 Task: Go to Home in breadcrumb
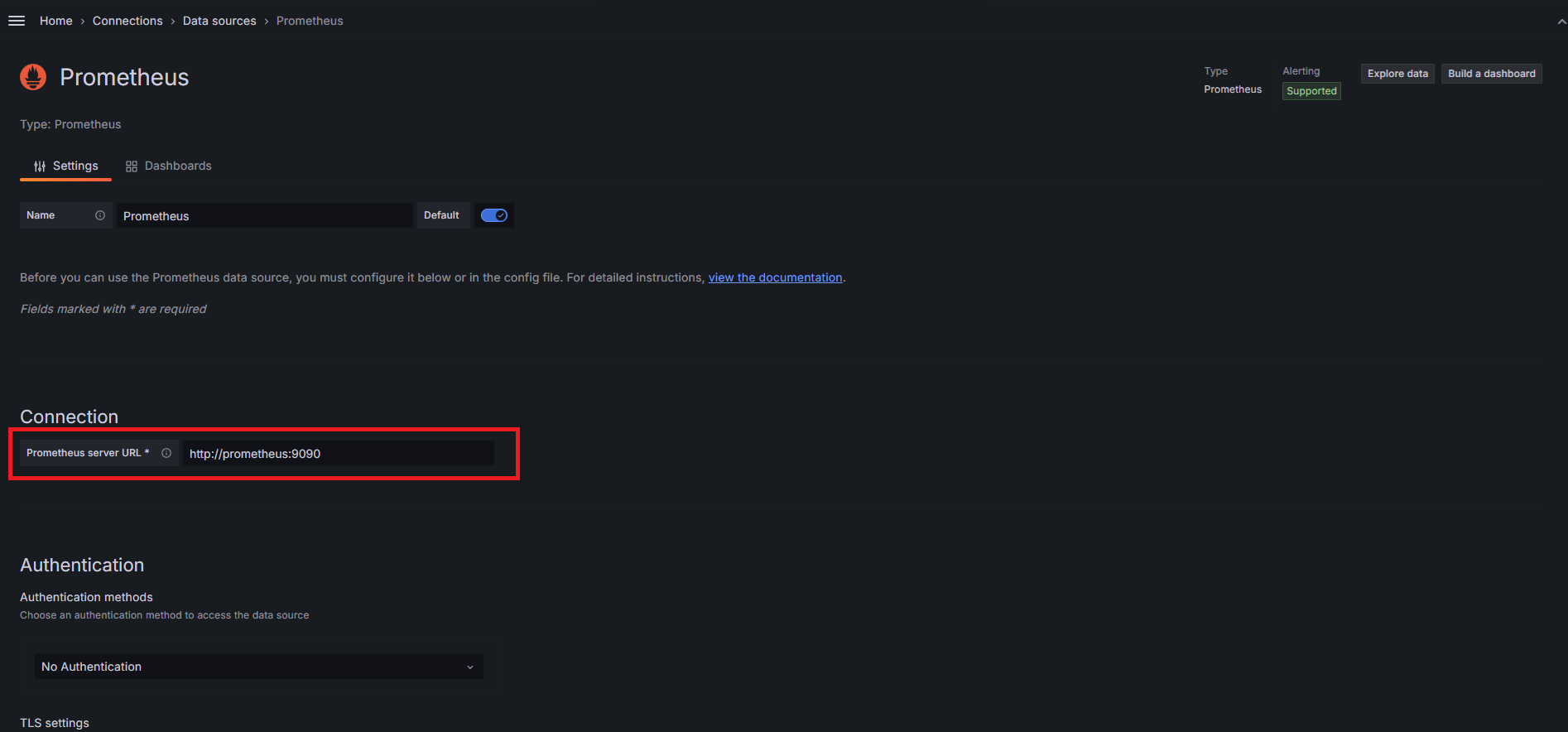click(56, 21)
